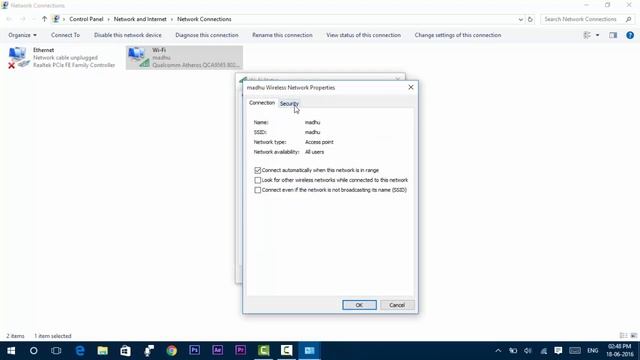Click the active Network Connections taskbar icon
The width and height of the screenshot is (640, 360).
click(x=310, y=350)
